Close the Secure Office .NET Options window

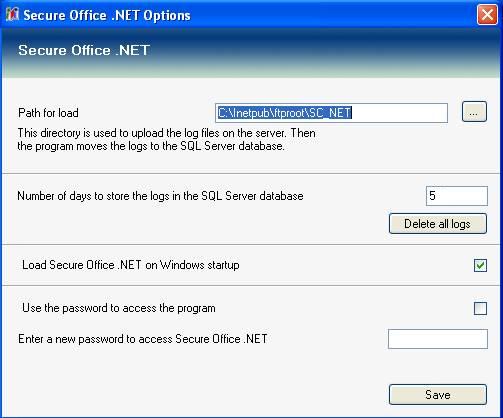(487, 15)
